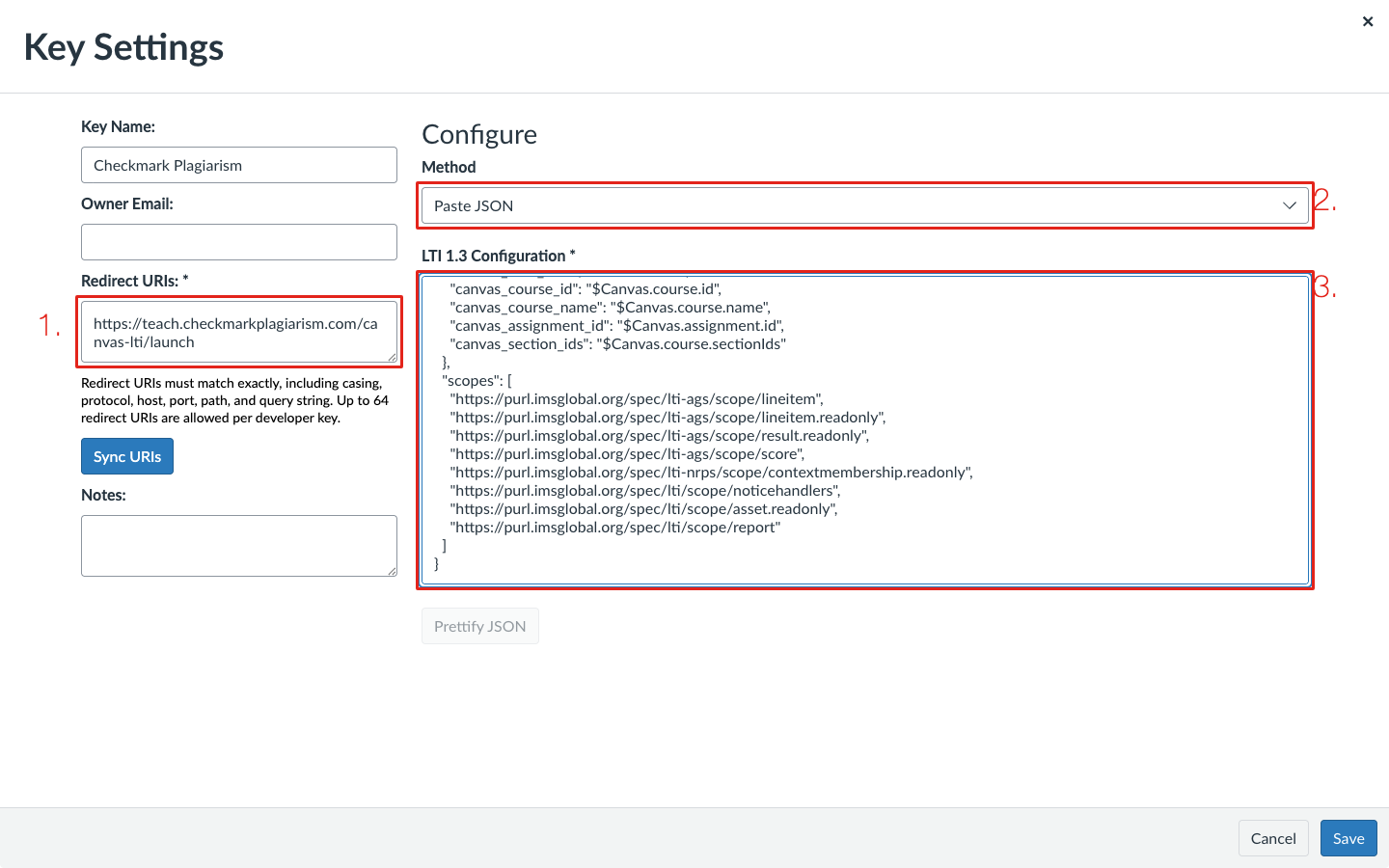Save the key settings

click(1348, 838)
